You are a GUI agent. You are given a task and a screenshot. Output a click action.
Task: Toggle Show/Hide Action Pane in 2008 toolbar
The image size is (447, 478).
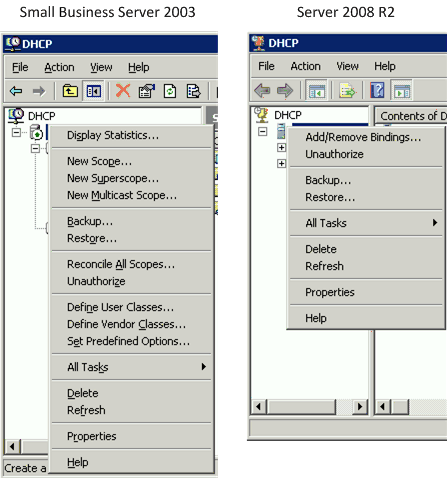(x=402, y=90)
